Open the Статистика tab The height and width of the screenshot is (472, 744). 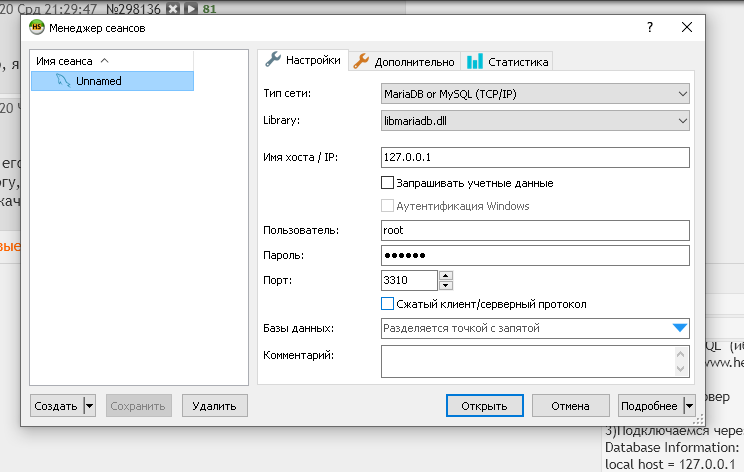pyautogui.click(x=507, y=62)
